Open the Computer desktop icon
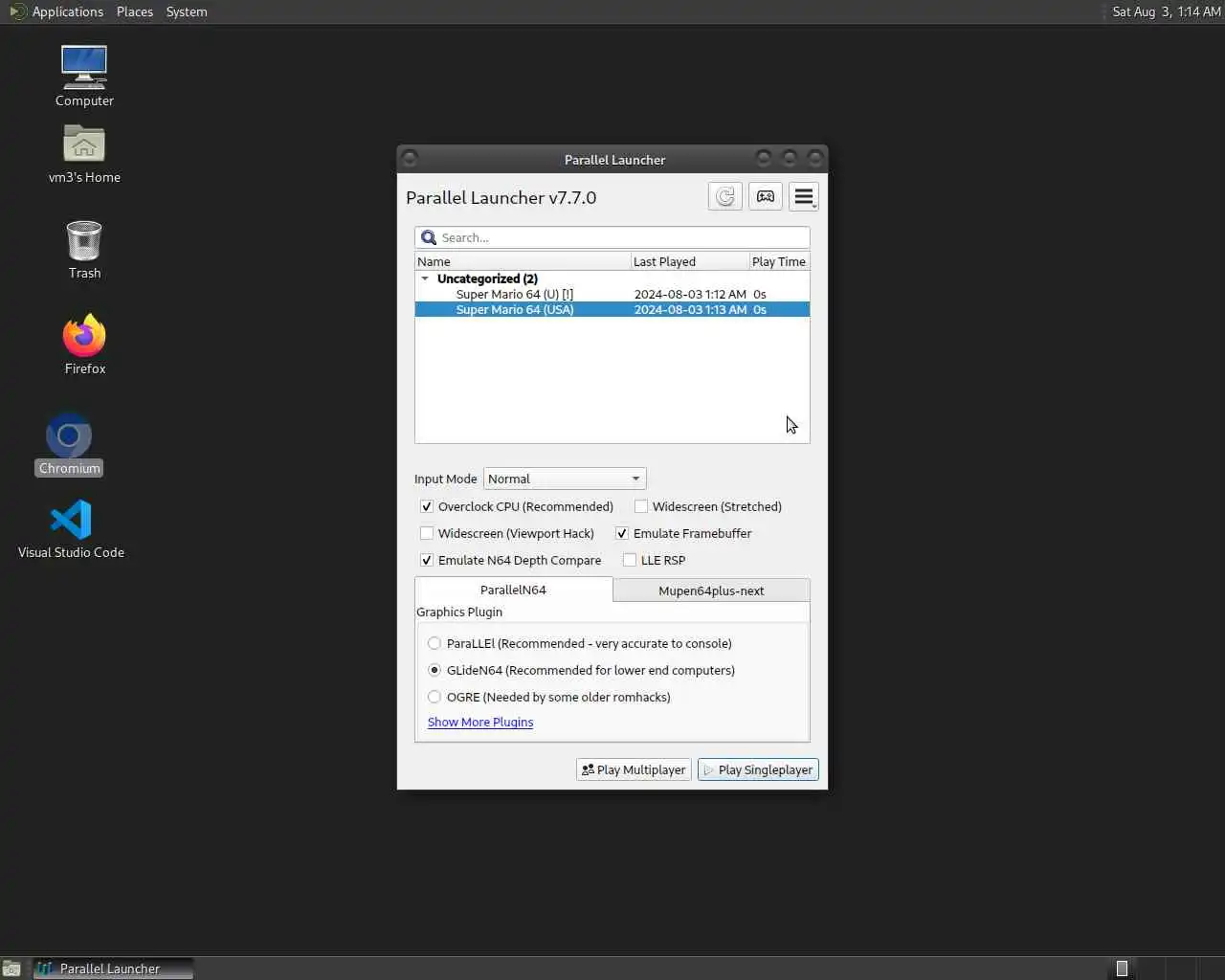Image resolution: width=1225 pixels, height=980 pixels. [x=84, y=77]
